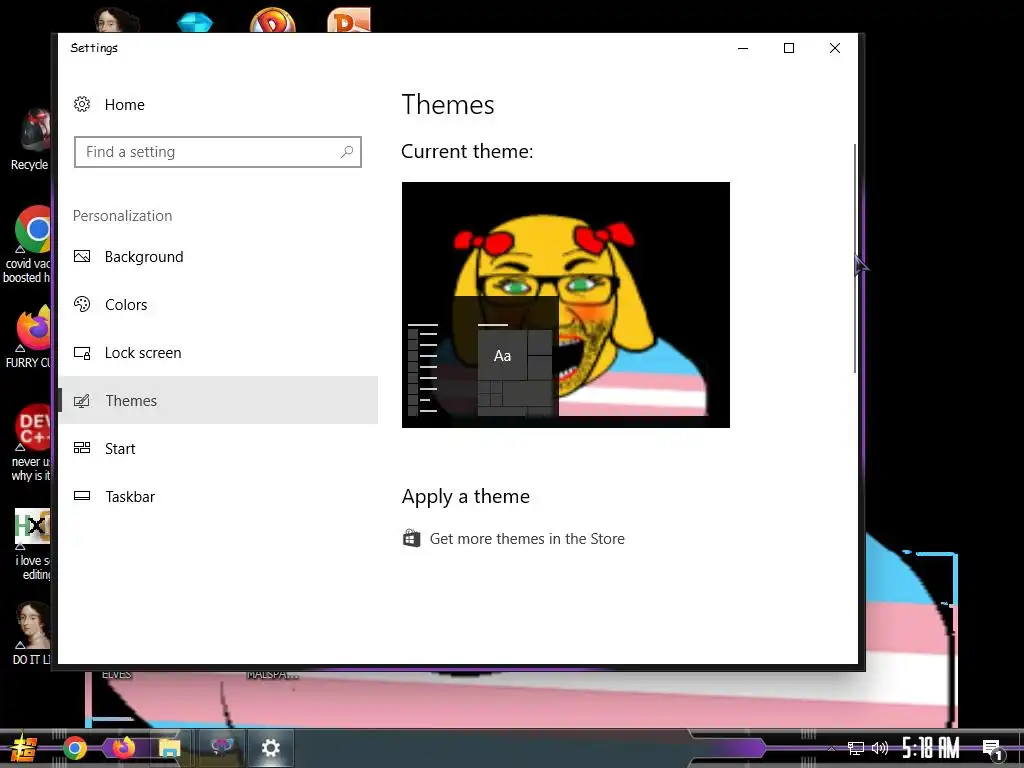The width and height of the screenshot is (1024, 768).
Task: Click the taskbar app left of Settings gear
Action: 222,747
